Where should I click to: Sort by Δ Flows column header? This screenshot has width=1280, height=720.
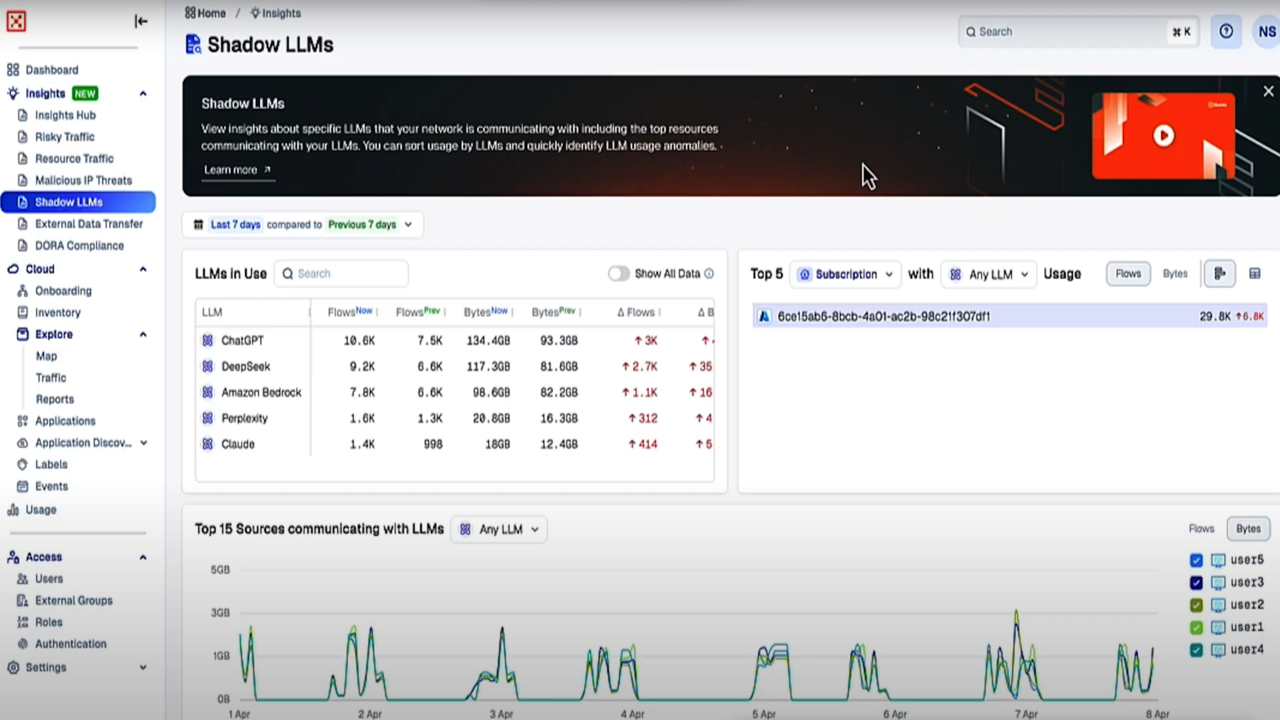(x=636, y=312)
